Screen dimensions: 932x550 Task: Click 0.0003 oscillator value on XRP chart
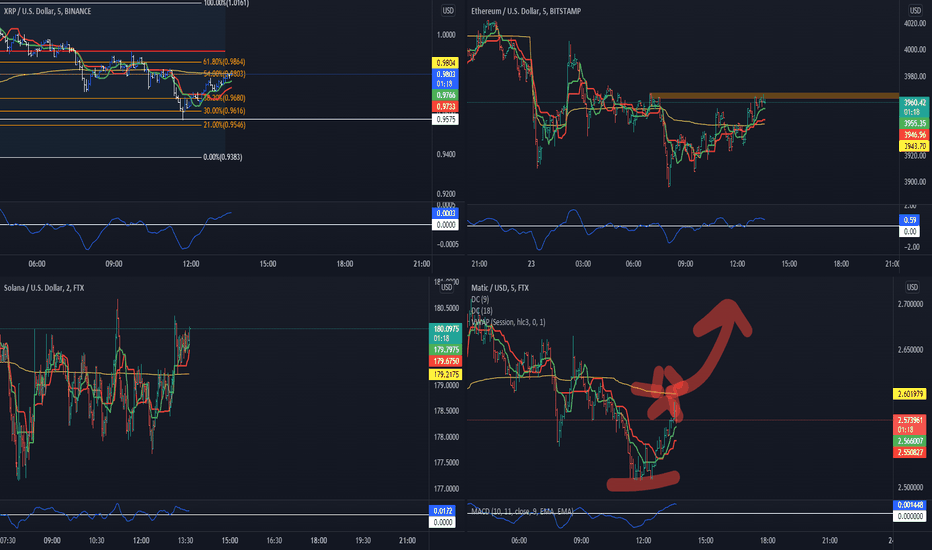click(x=445, y=213)
